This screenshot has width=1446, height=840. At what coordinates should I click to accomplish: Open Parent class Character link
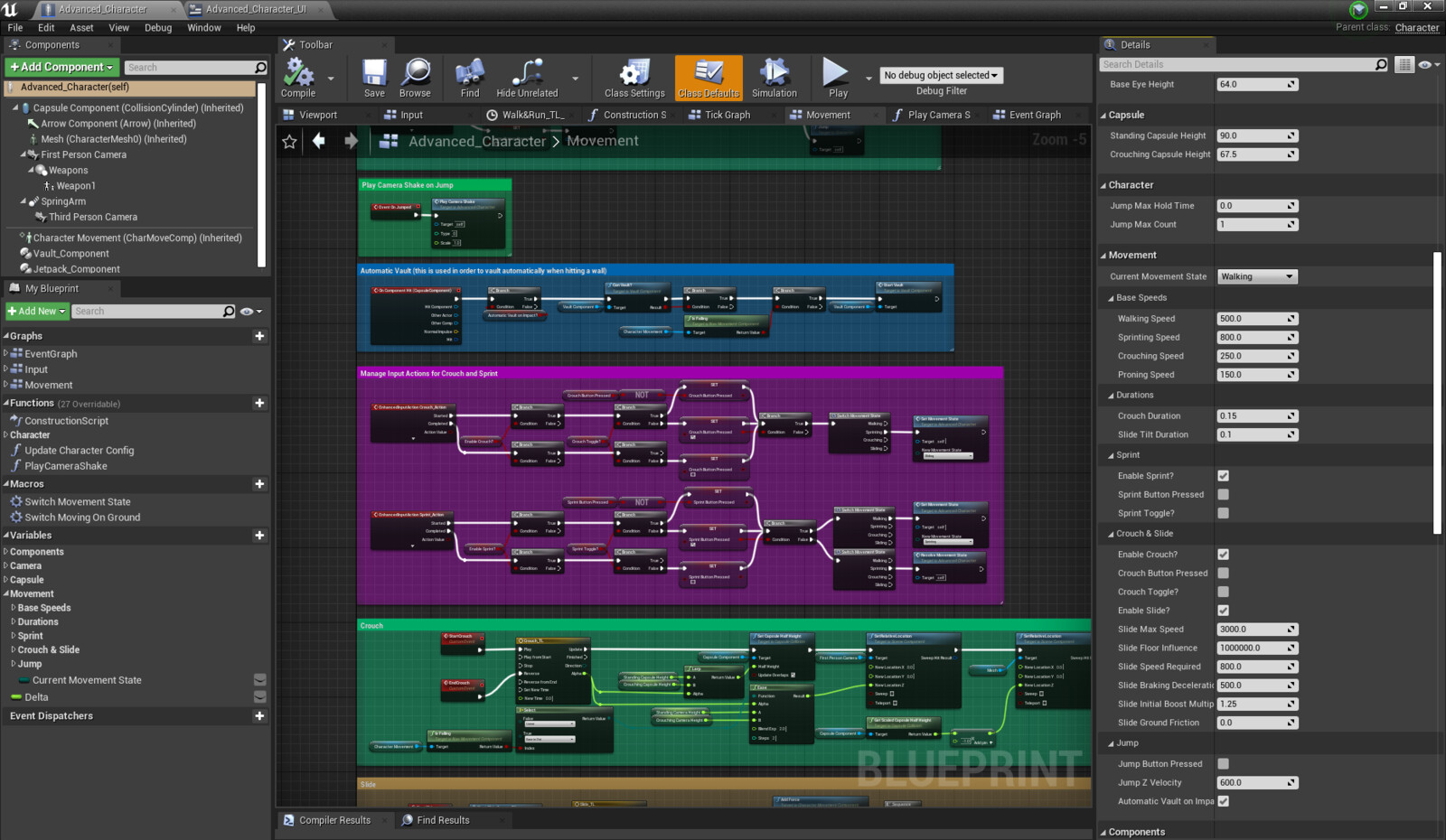click(1416, 28)
